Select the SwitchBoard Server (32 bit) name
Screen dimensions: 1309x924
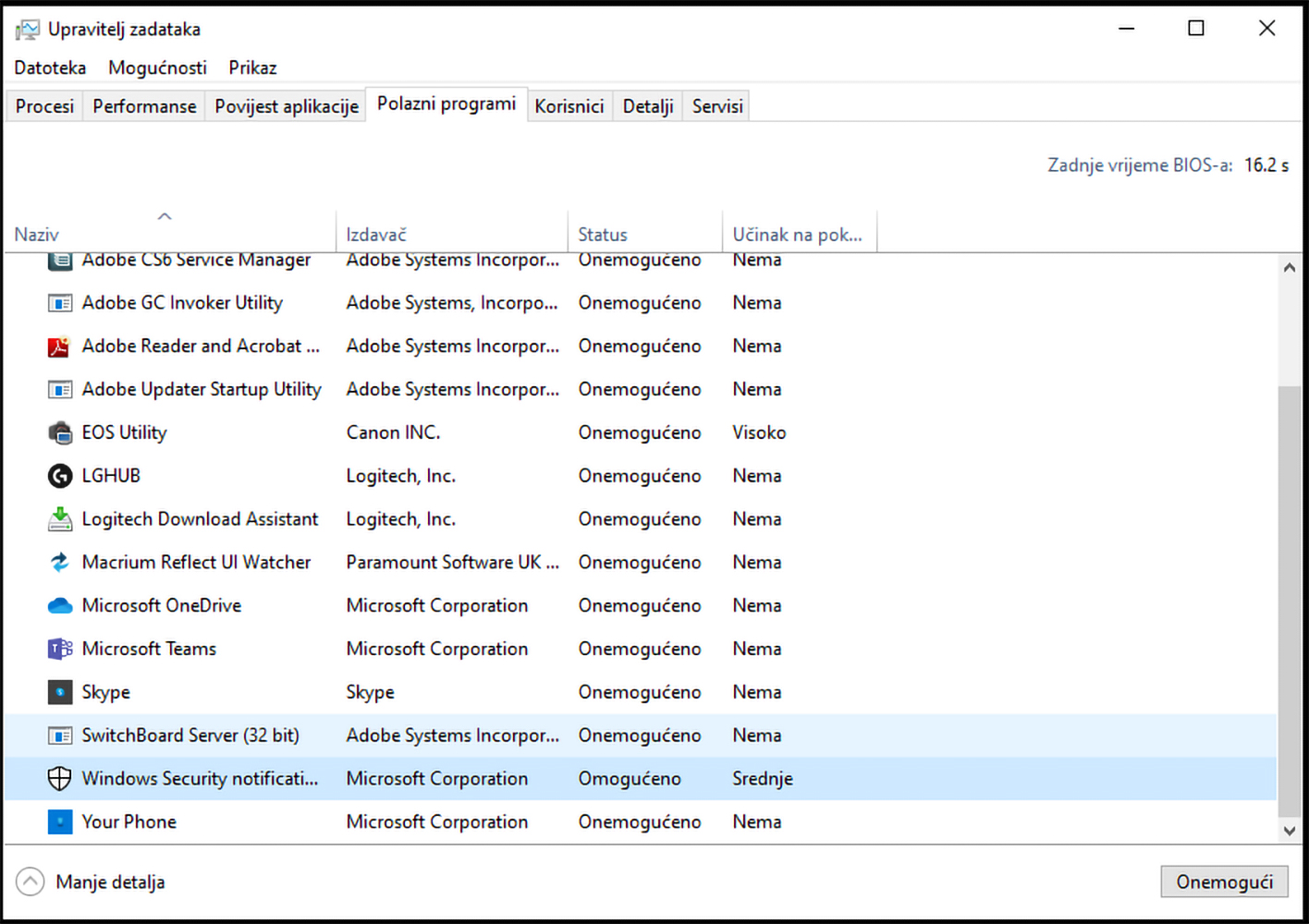tap(190, 736)
